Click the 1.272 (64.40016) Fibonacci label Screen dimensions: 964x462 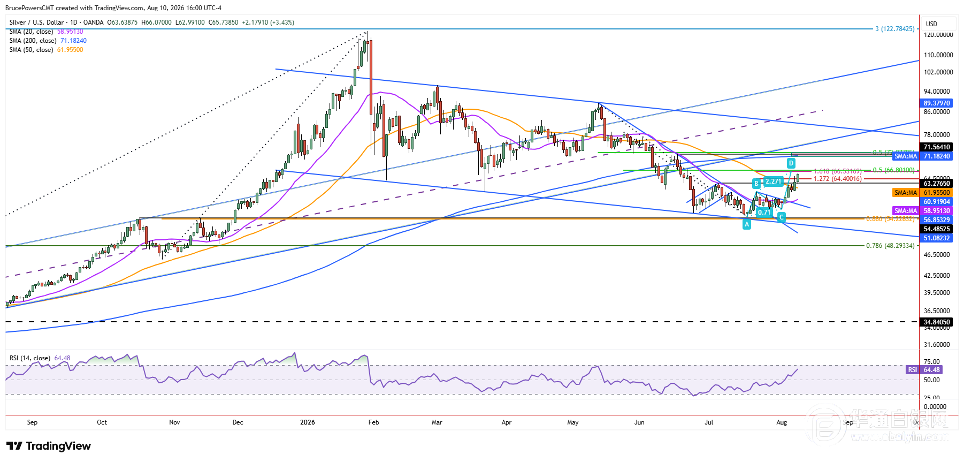tap(837, 178)
